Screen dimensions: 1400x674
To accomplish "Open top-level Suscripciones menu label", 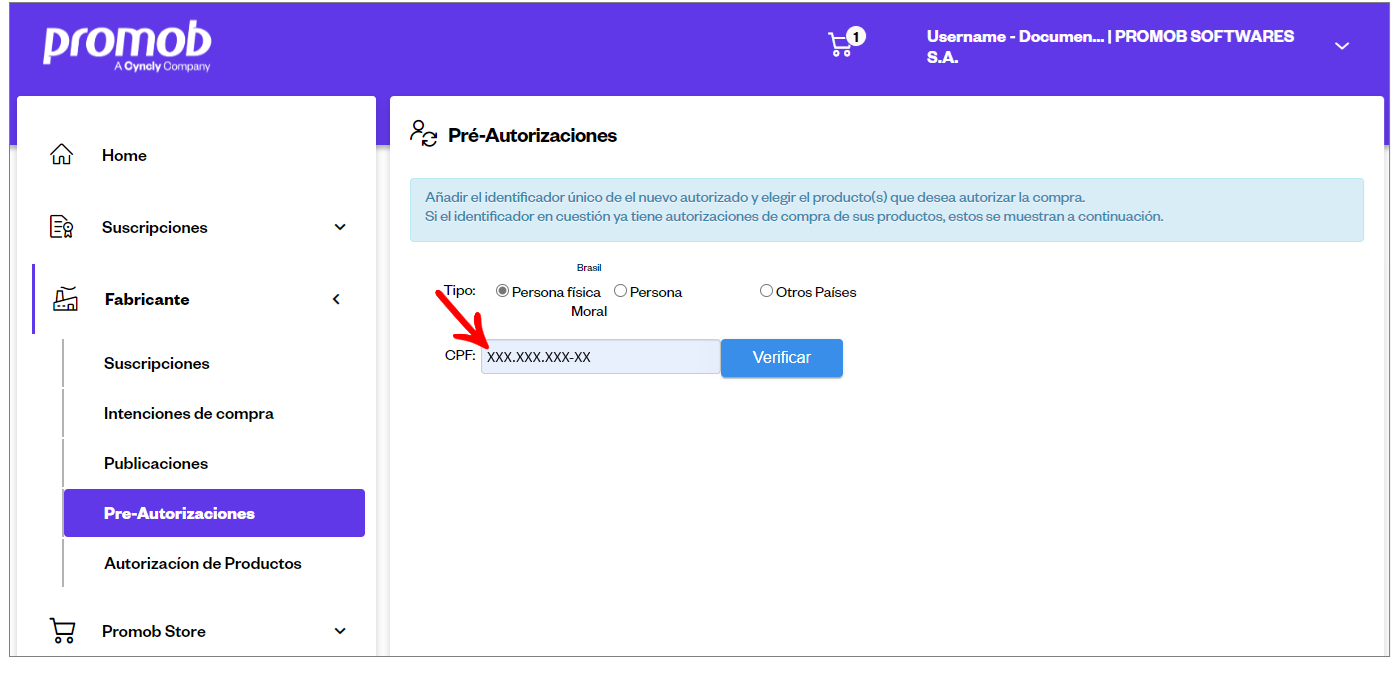I will pos(155,227).
